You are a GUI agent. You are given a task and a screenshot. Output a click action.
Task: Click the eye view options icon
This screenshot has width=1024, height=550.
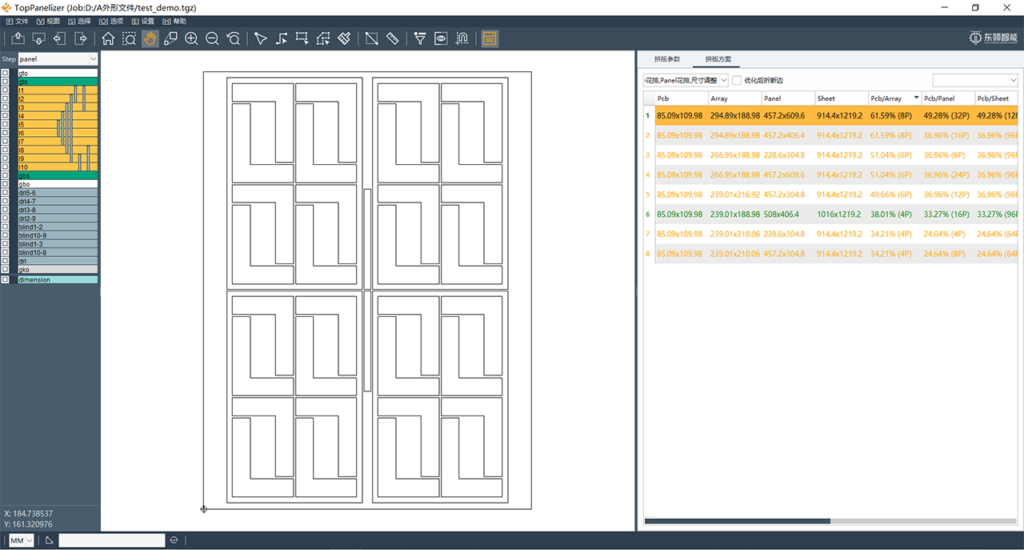441,39
